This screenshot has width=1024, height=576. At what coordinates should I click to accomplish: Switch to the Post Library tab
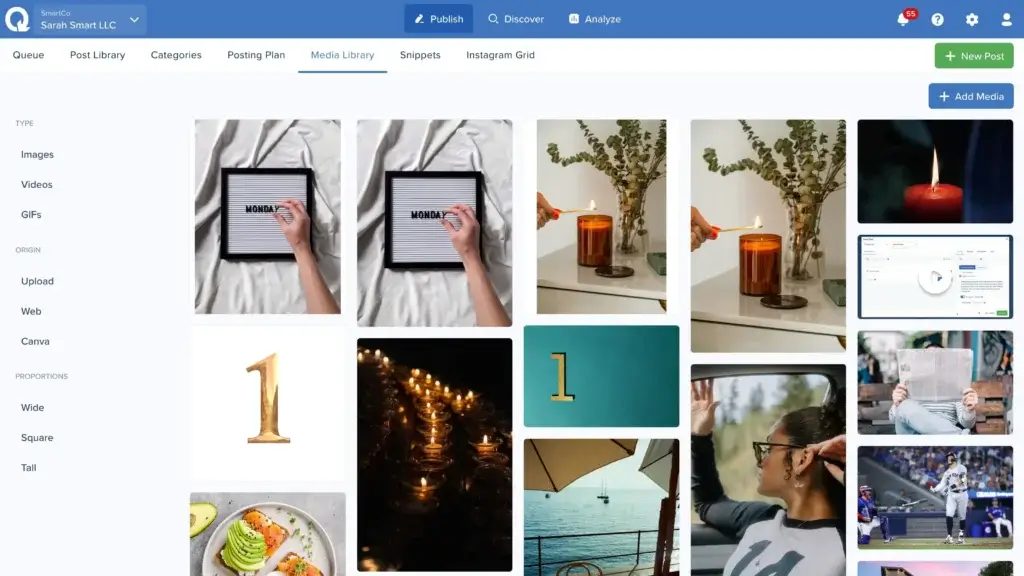97,55
